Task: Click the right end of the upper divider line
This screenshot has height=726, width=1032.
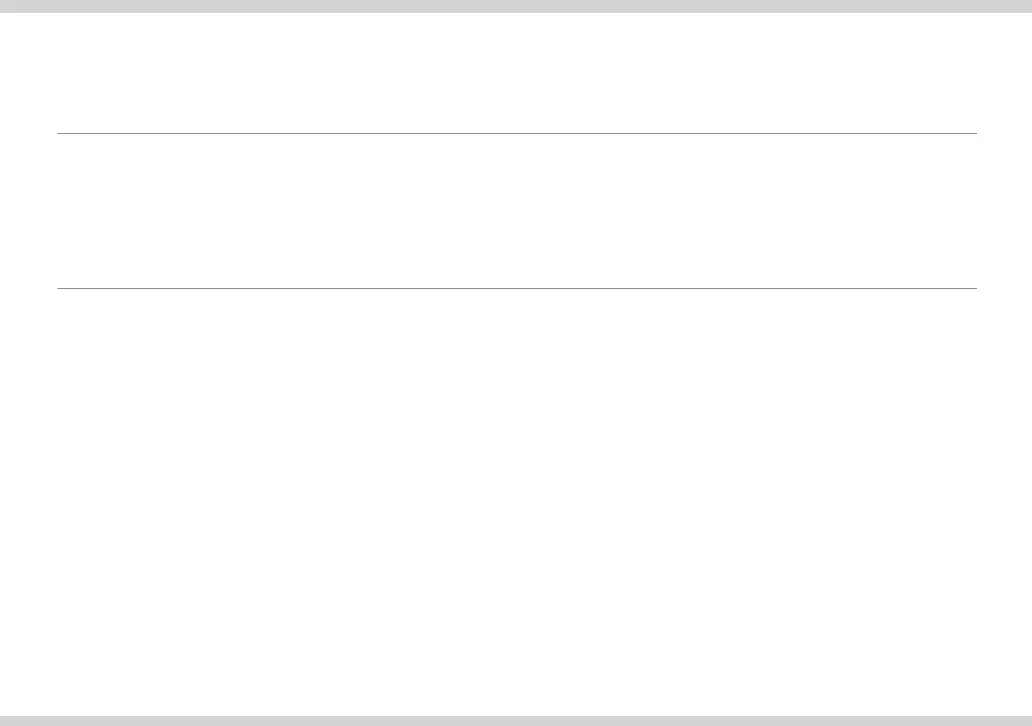Action: coord(974,133)
